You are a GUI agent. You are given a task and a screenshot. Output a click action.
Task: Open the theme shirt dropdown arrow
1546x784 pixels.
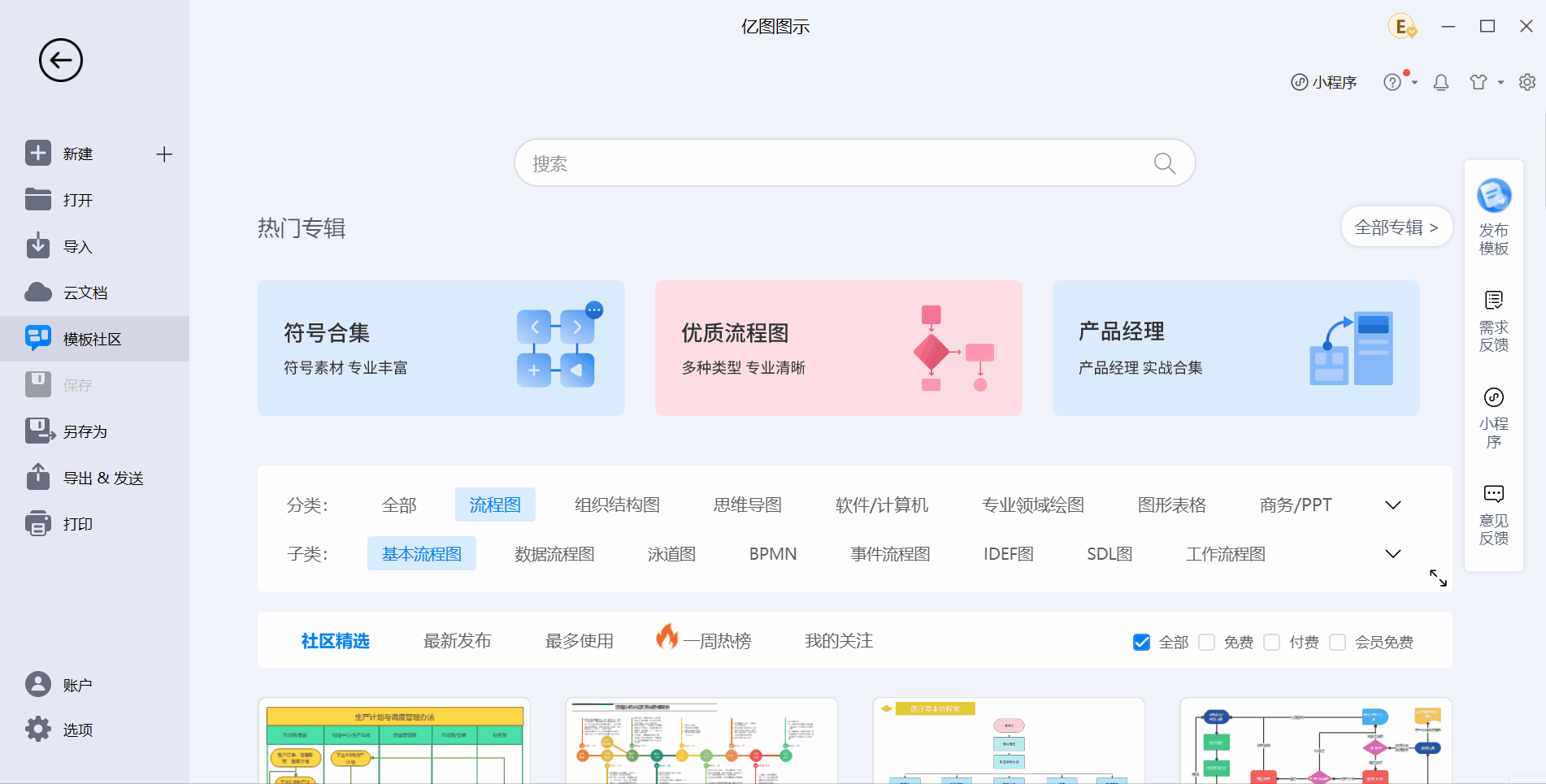pyautogui.click(x=1500, y=83)
